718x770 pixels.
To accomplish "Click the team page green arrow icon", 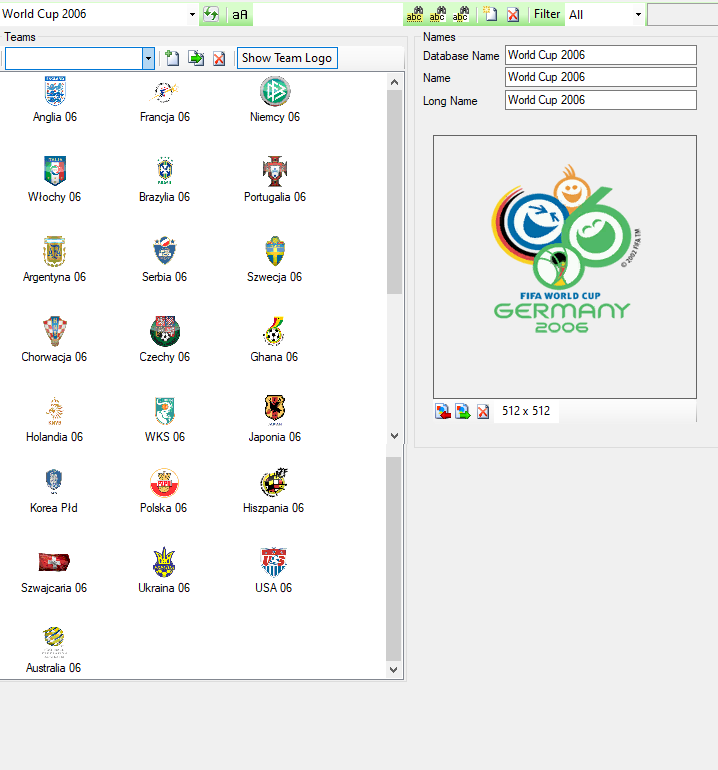I will pyautogui.click(x=196, y=58).
